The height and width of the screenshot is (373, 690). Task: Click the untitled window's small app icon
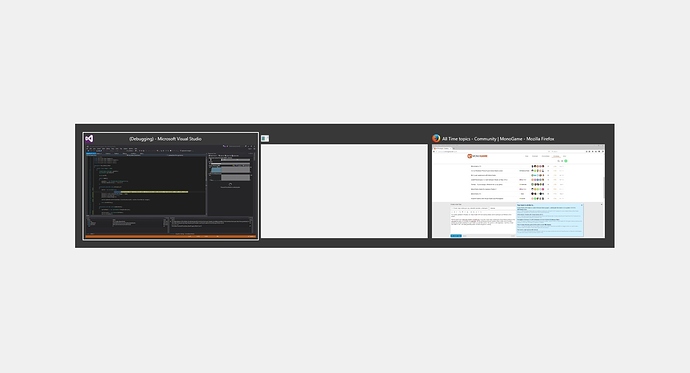pyautogui.click(x=265, y=139)
